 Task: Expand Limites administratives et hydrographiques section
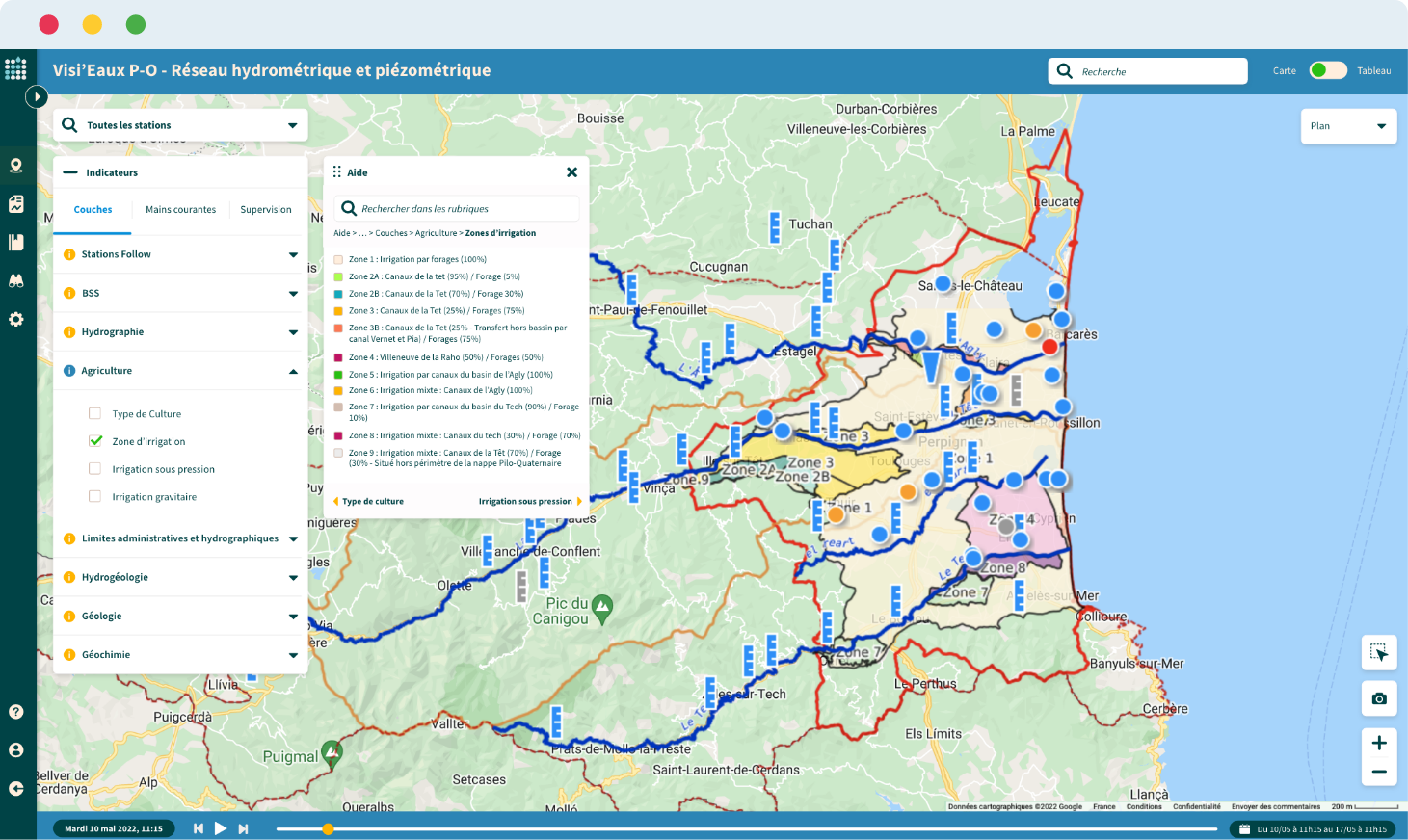coord(293,539)
